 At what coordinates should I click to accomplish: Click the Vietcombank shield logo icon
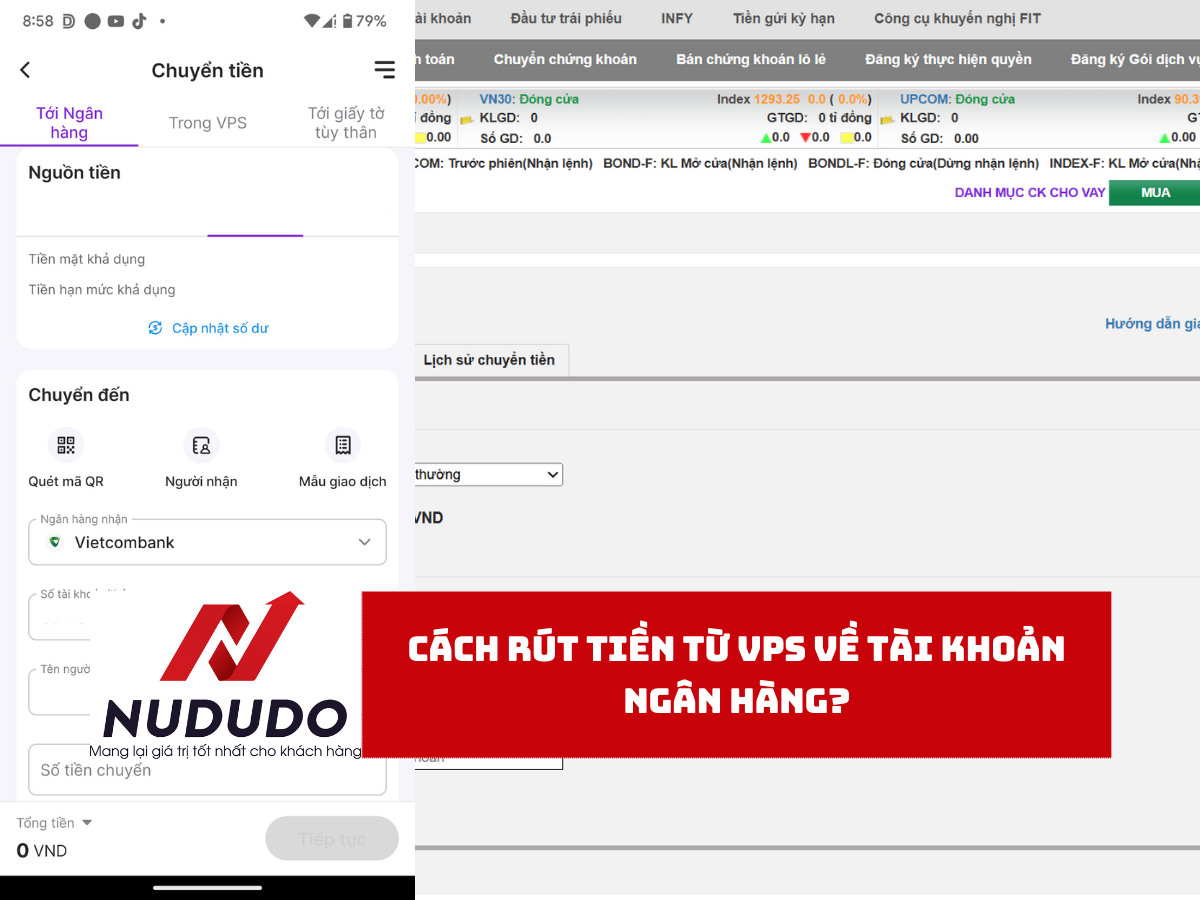point(55,542)
